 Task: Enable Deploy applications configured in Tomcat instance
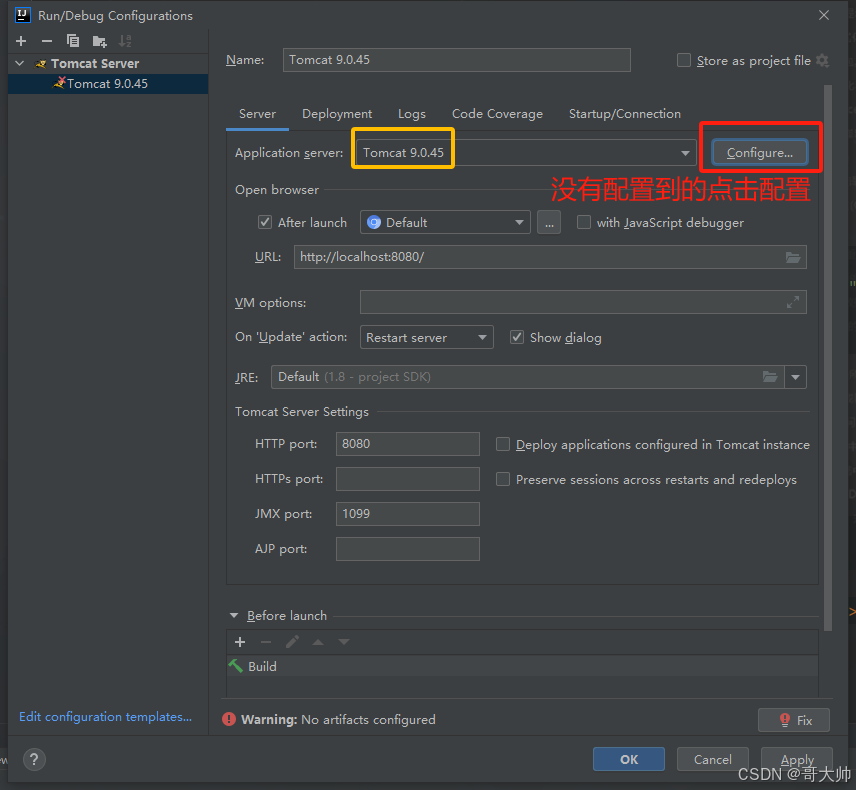click(x=502, y=444)
